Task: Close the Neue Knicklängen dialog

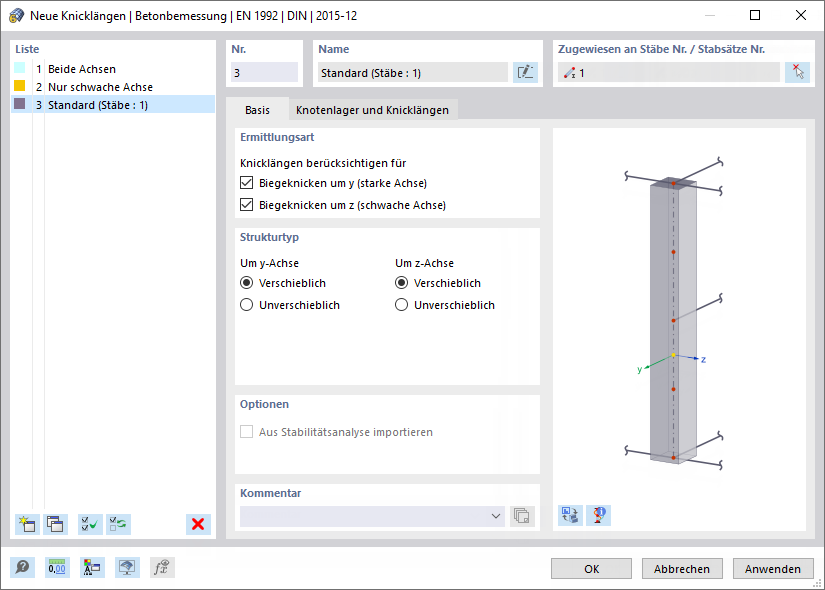Action: click(x=801, y=15)
